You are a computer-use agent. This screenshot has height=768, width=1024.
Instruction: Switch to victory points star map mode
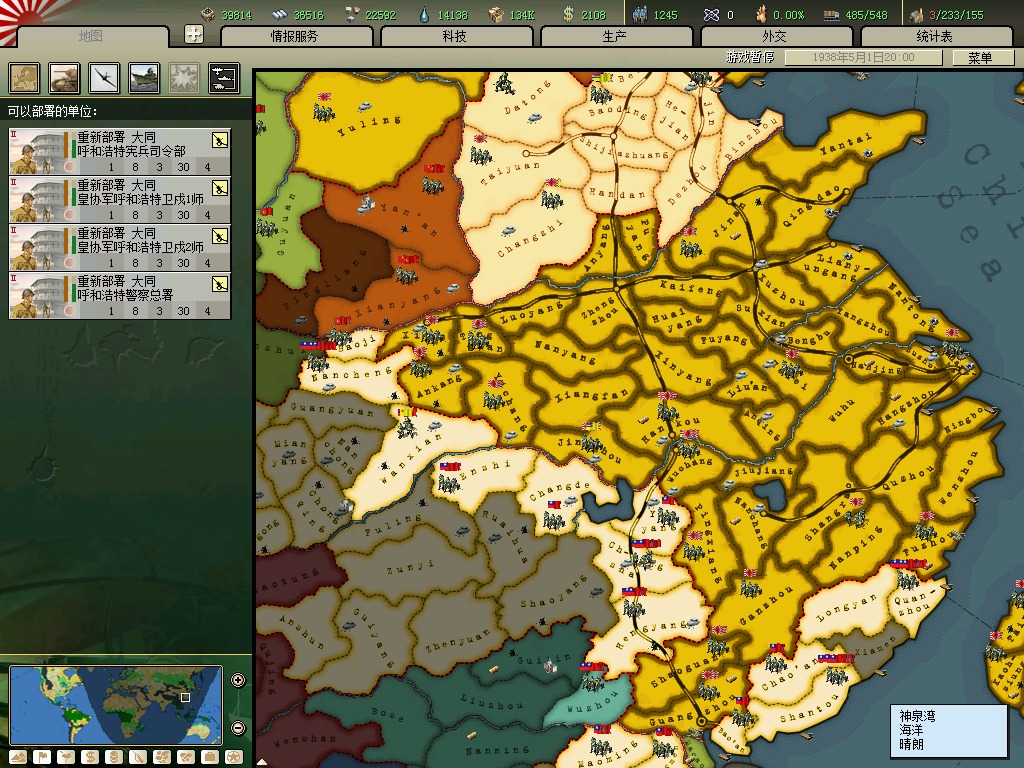(234, 757)
